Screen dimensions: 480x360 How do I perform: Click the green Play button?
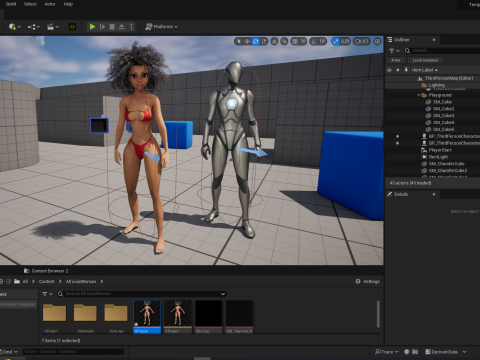pyautogui.click(x=92, y=27)
